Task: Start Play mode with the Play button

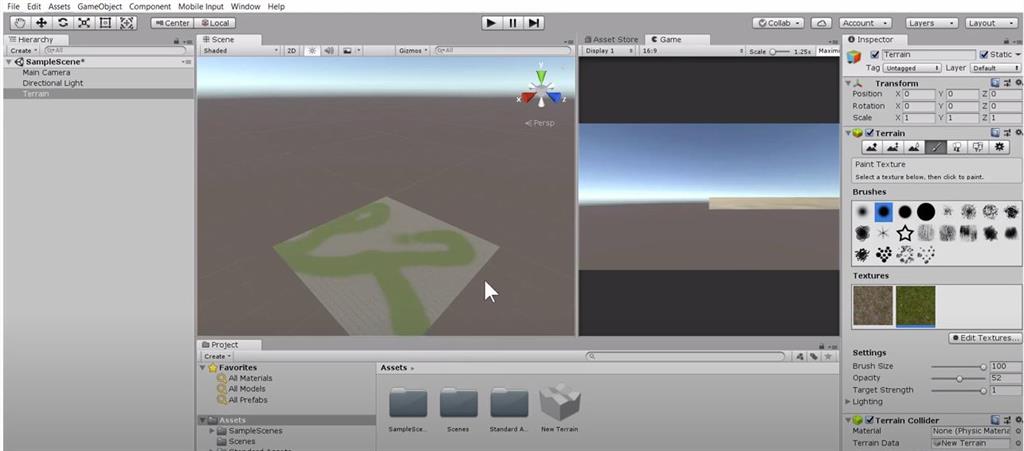Action: 491,23
